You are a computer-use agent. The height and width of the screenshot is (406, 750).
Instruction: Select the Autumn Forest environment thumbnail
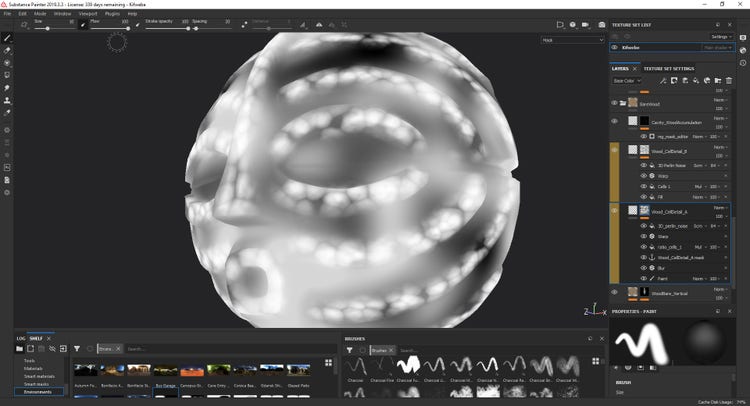(x=86, y=370)
